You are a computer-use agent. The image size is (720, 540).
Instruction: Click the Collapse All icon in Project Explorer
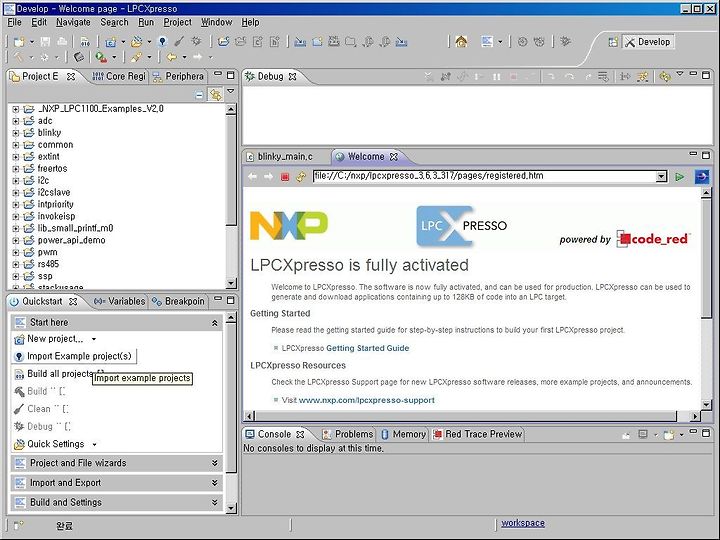point(199,95)
